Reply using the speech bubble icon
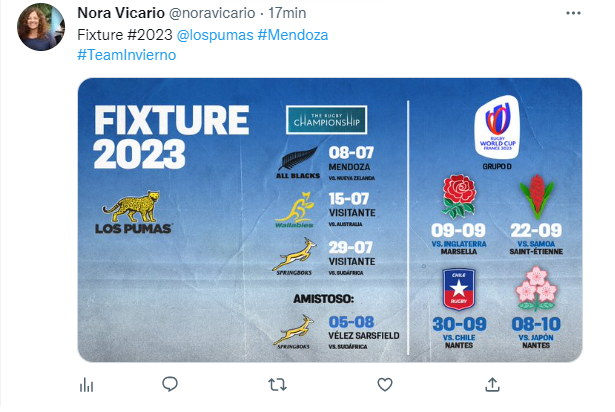Screen dimensions: 615x412 click(170, 384)
